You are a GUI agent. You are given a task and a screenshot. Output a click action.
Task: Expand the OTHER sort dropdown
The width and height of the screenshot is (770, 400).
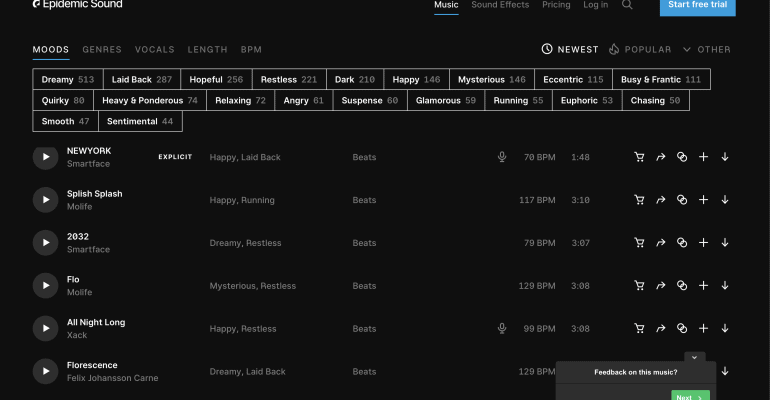(x=707, y=50)
